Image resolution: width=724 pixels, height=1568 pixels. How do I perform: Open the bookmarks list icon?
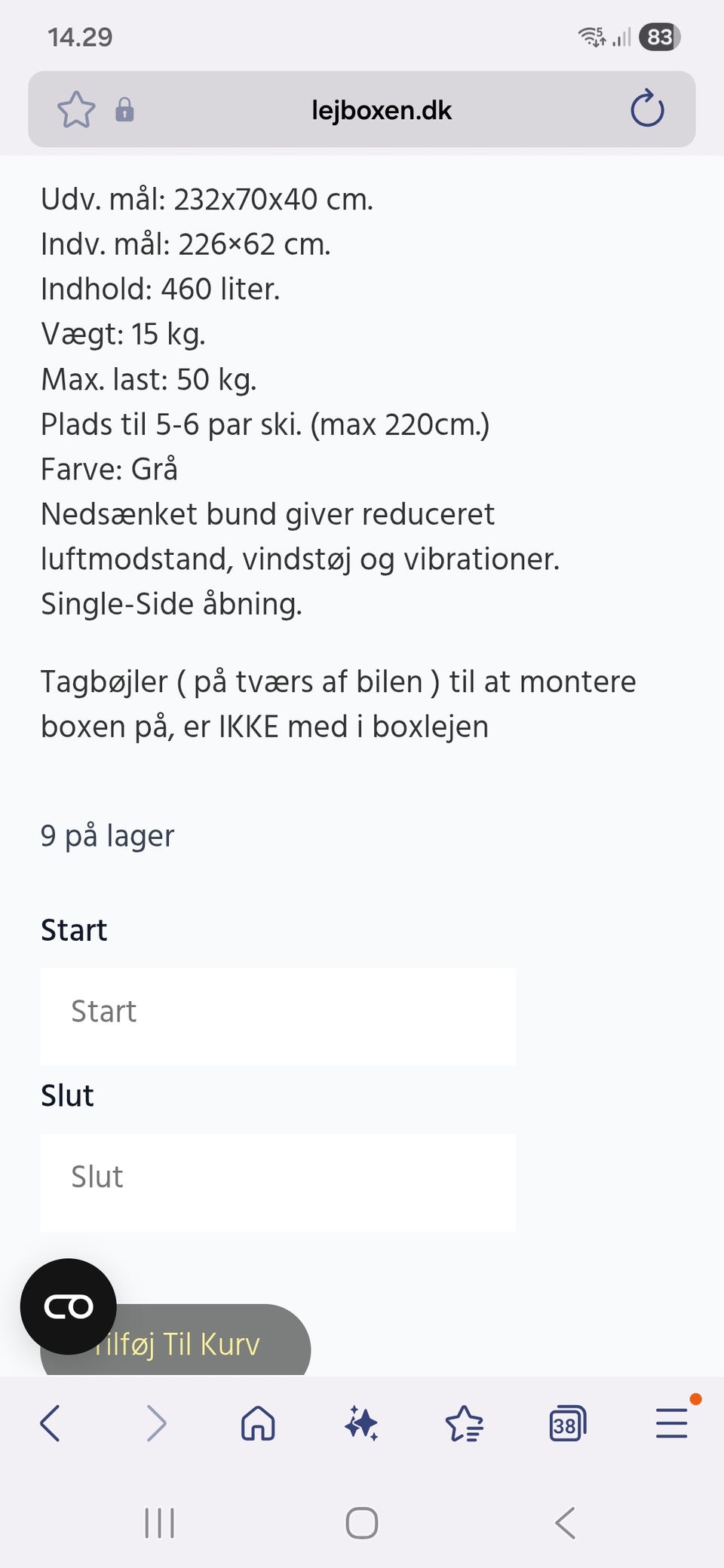(x=464, y=1424)
